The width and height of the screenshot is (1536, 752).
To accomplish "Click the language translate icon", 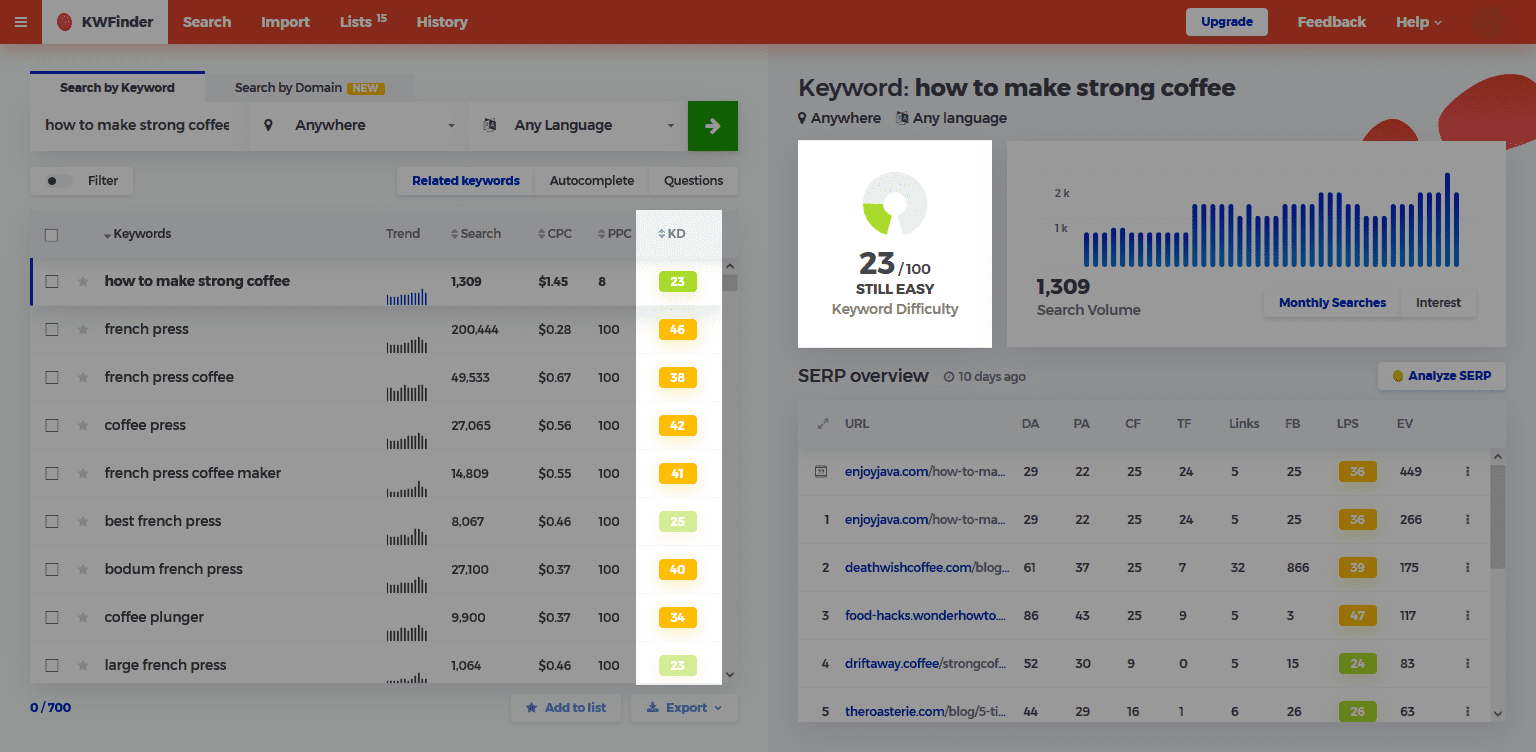I will (489, 125).
